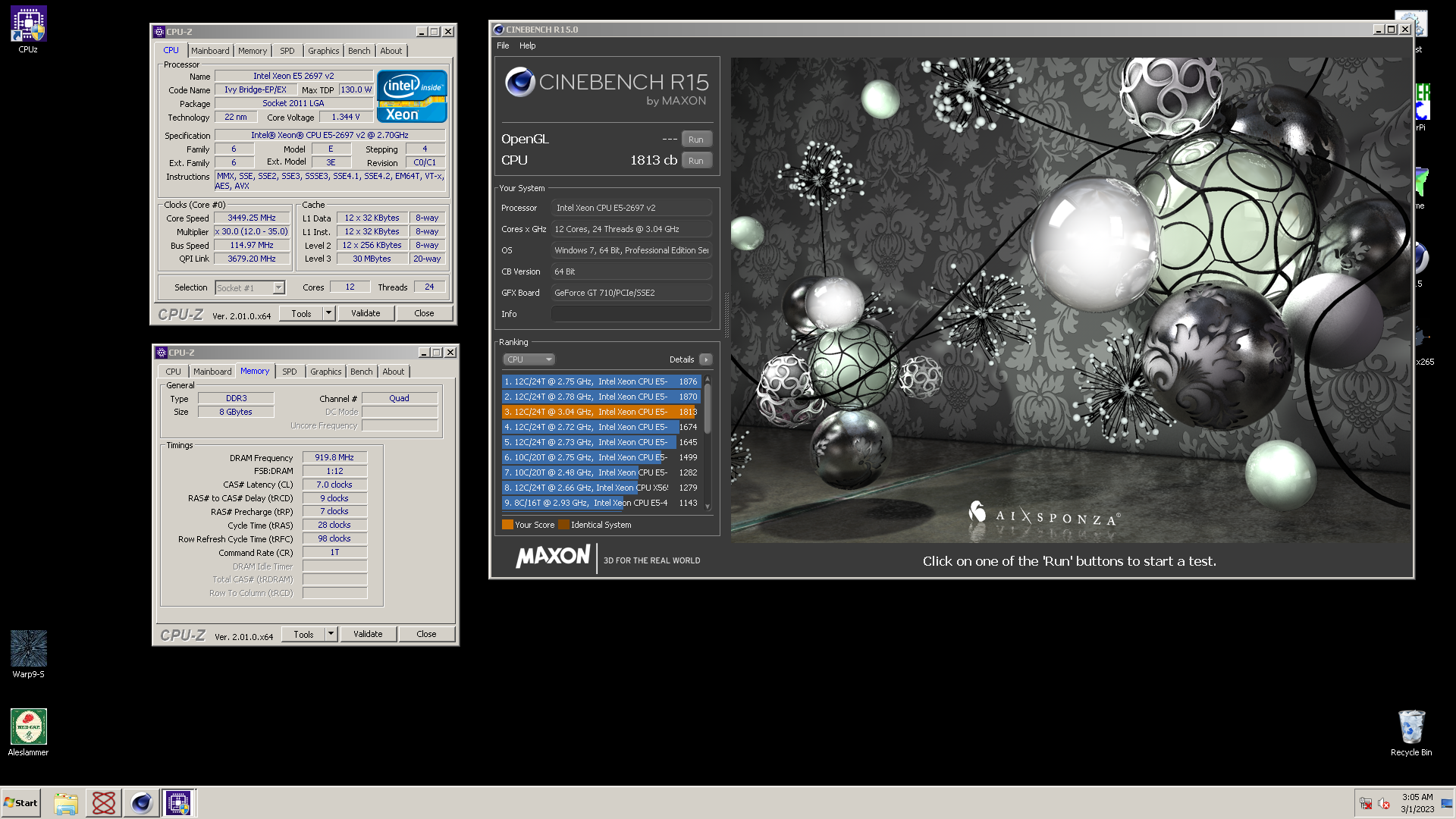Click the muted volume tray icon
Screen dimensions: 1456x819
click(x=1383, y=804)
